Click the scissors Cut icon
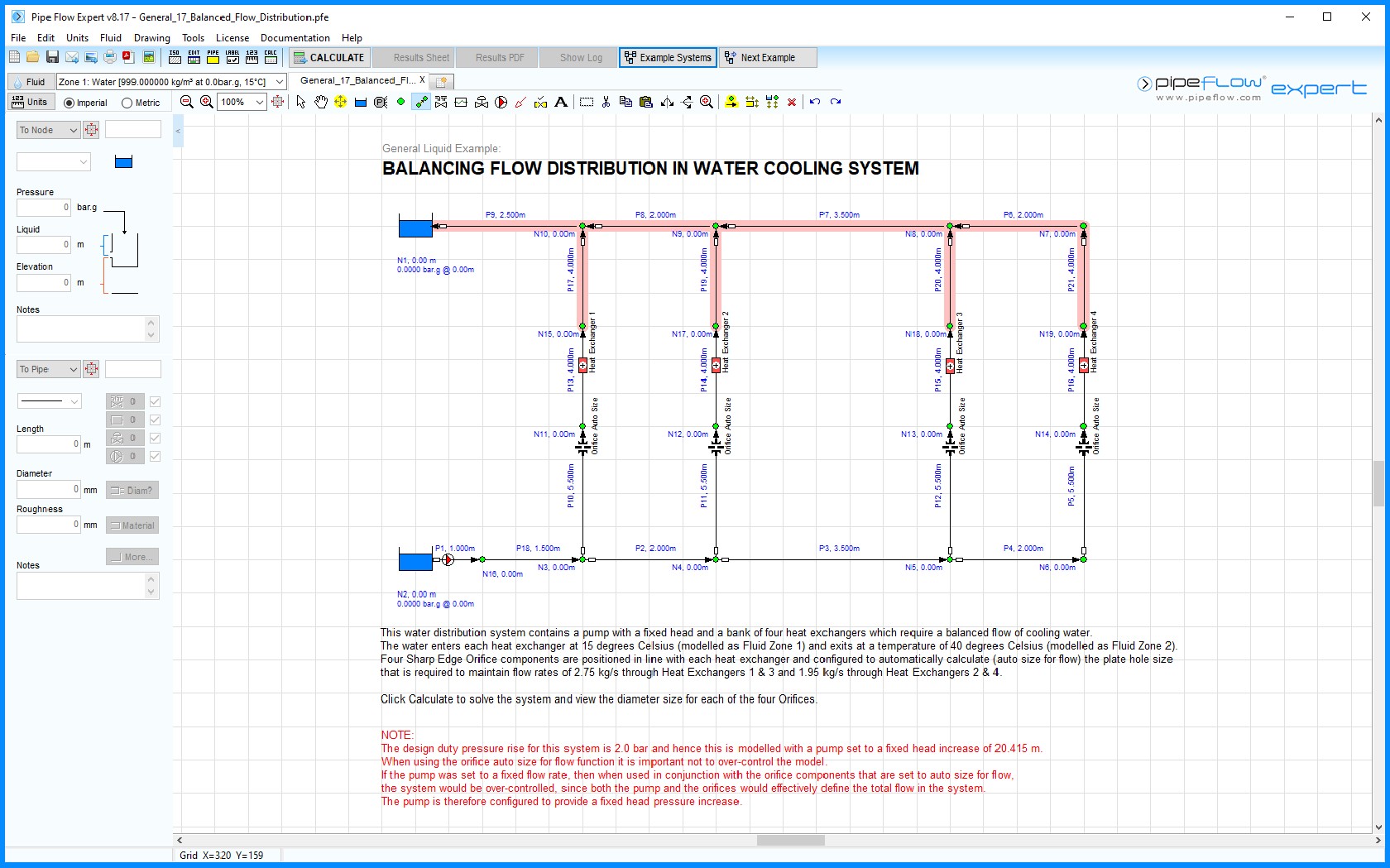The height and width of the screenshot is (868, 1390). 606,102
